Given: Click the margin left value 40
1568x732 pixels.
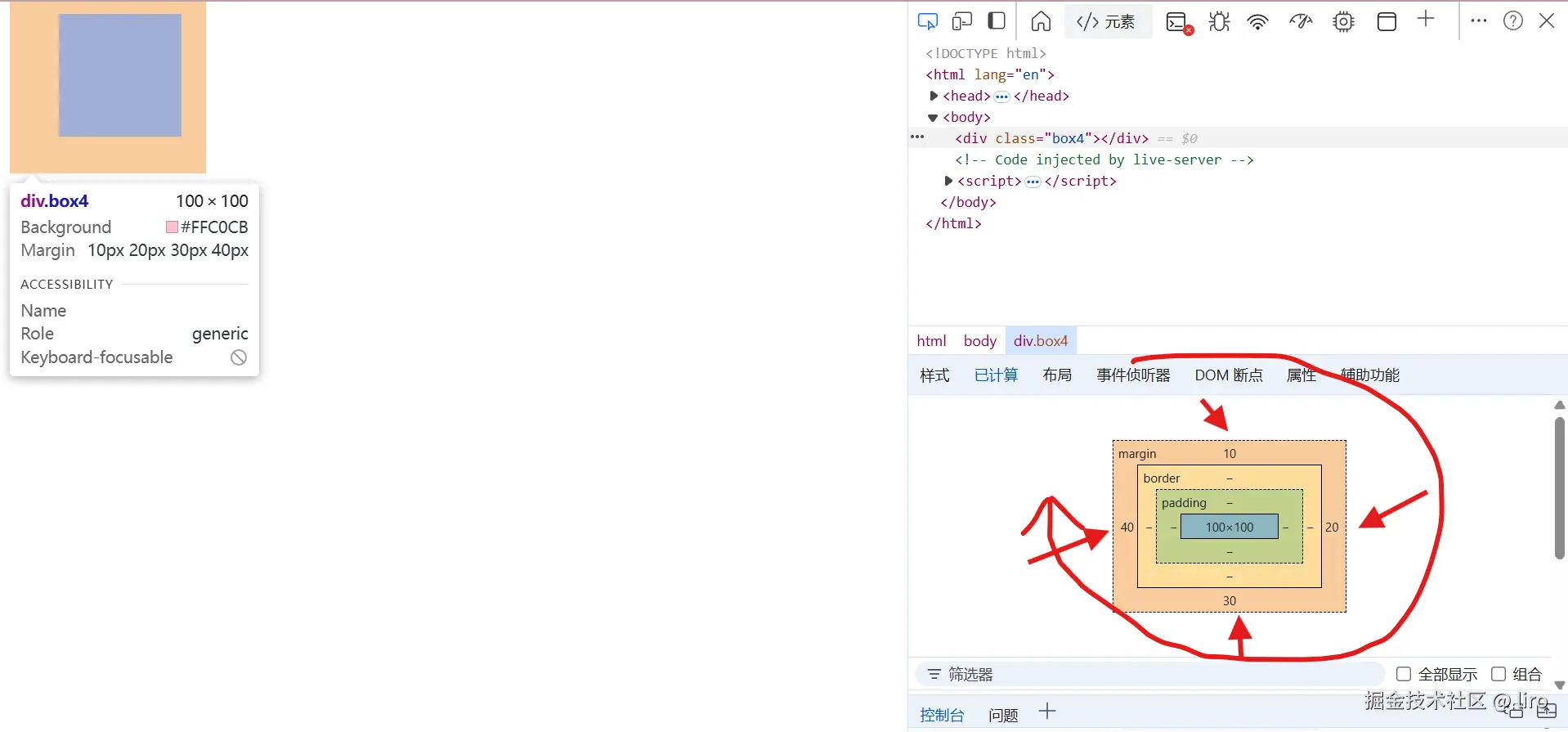Looking at the screenshot, I should [x=1127, y=528].
